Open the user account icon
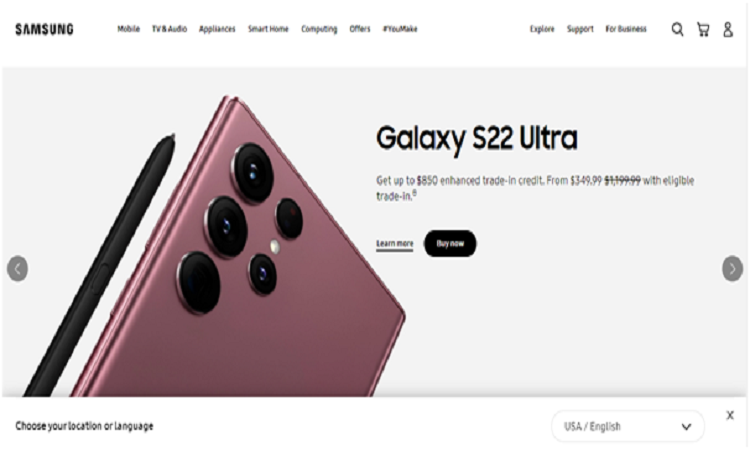The width and height of the screenshot is (750, 450). [x=728, y=29]
